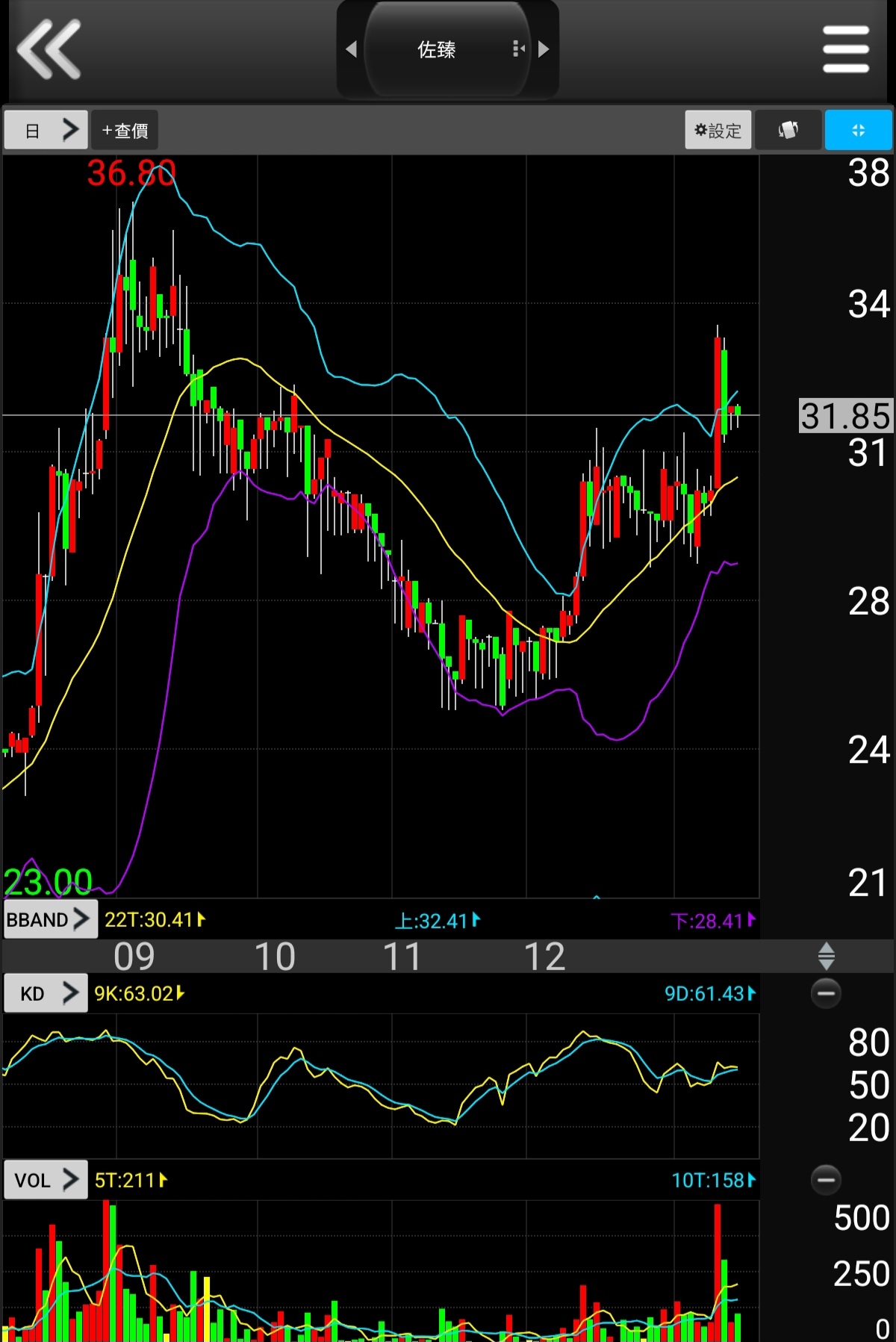Switch to next stock with right arrow

pyautogui.click(x=544, y=49)
